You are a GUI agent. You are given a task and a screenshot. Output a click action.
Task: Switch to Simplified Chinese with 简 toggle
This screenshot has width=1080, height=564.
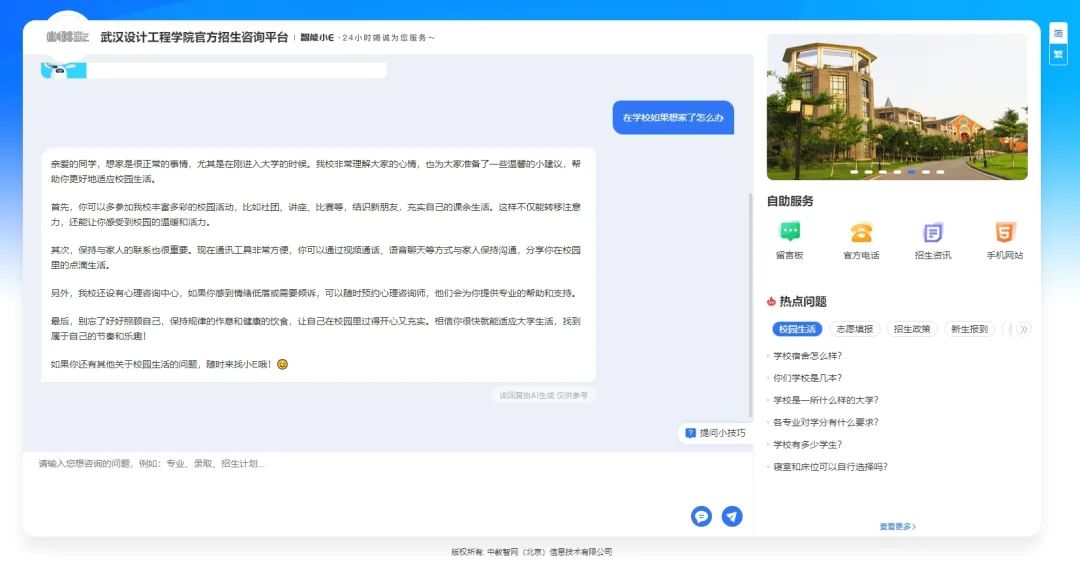tap(1058, 33)
